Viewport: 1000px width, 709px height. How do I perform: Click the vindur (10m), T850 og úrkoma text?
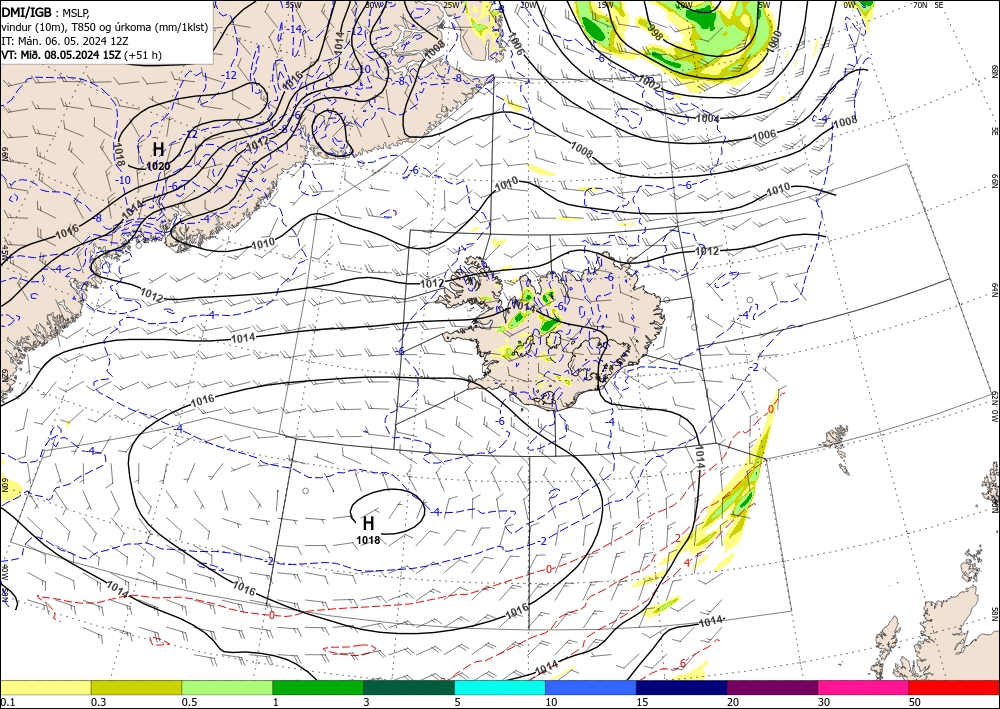click(x=105, y=27)
